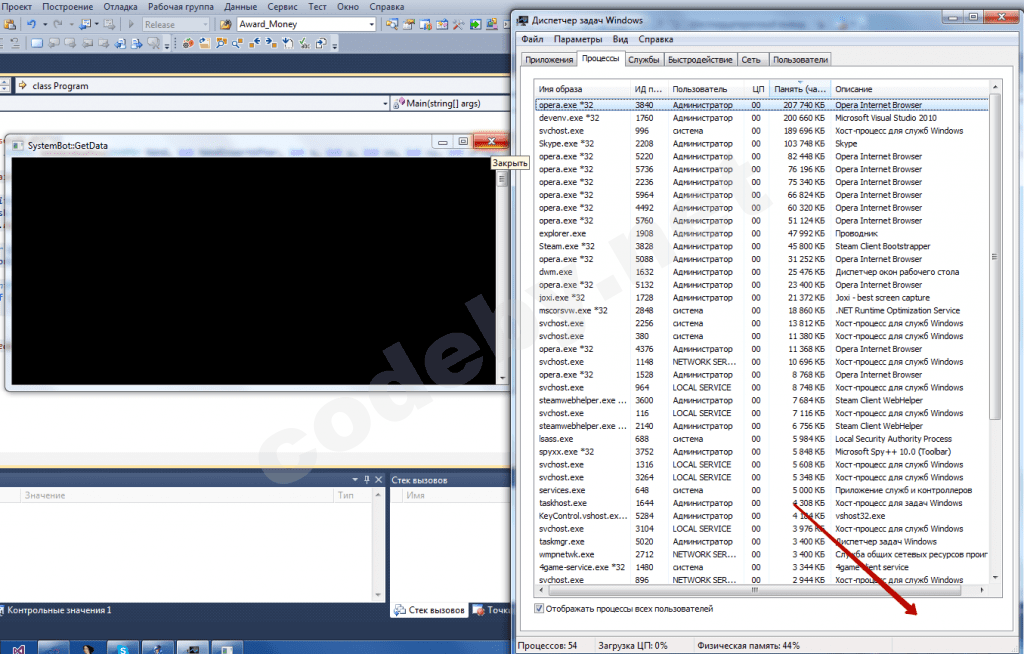Select the dwm.exe process row

coord(761,272)
